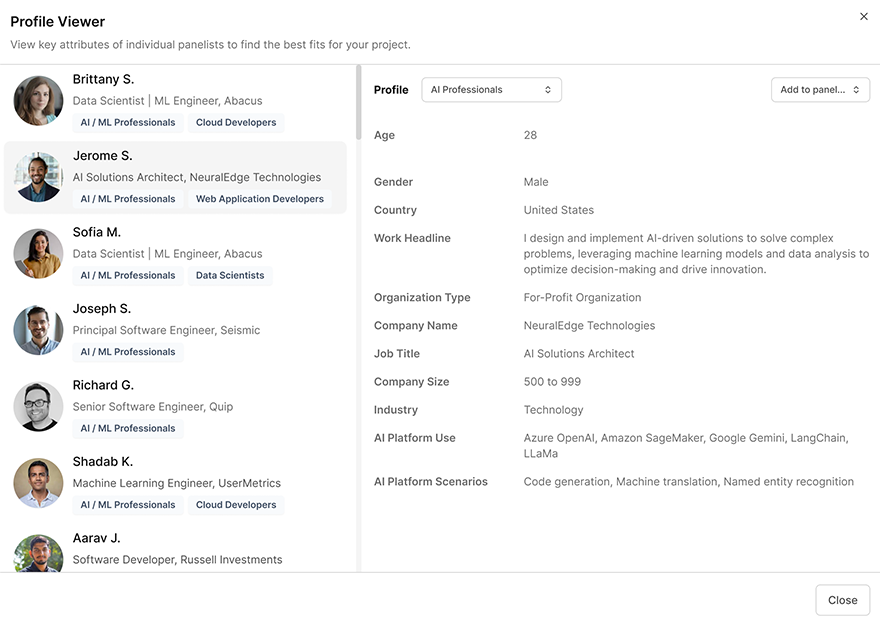The width and height of the screenshot is (880, 626).
Task: Close the dialog with the X icon
Action: click(864, 16)
